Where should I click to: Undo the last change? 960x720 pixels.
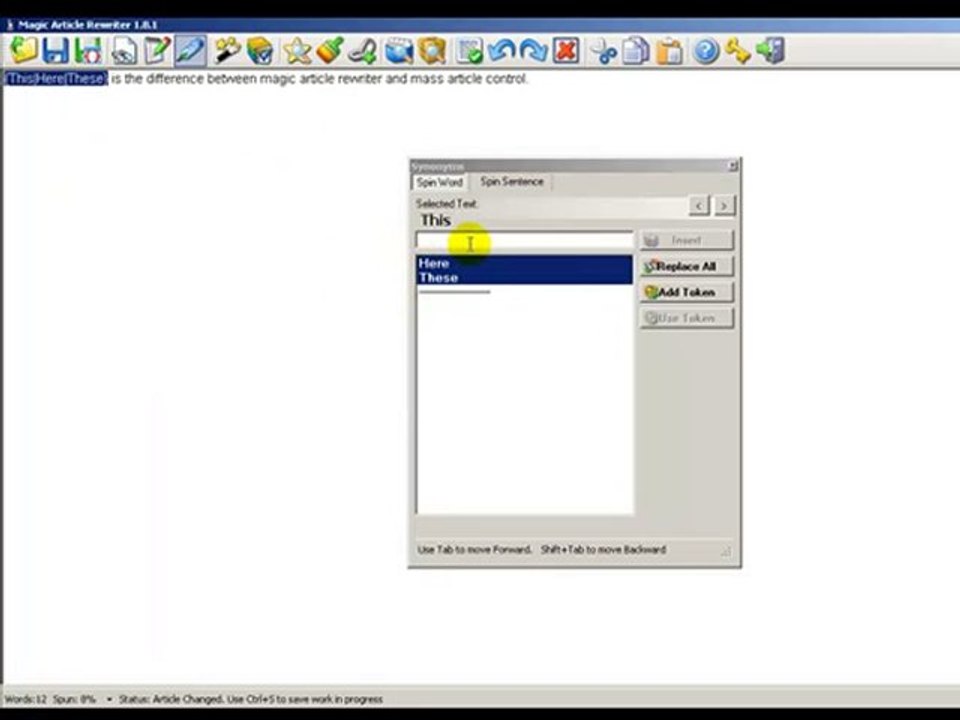501,51
